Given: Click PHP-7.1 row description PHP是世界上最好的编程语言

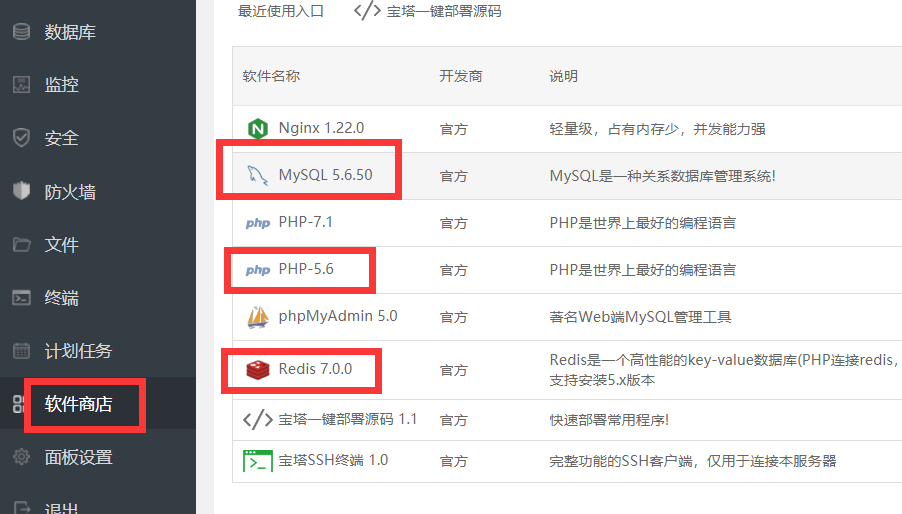Looking at the screenshot, I should point(643,223).
